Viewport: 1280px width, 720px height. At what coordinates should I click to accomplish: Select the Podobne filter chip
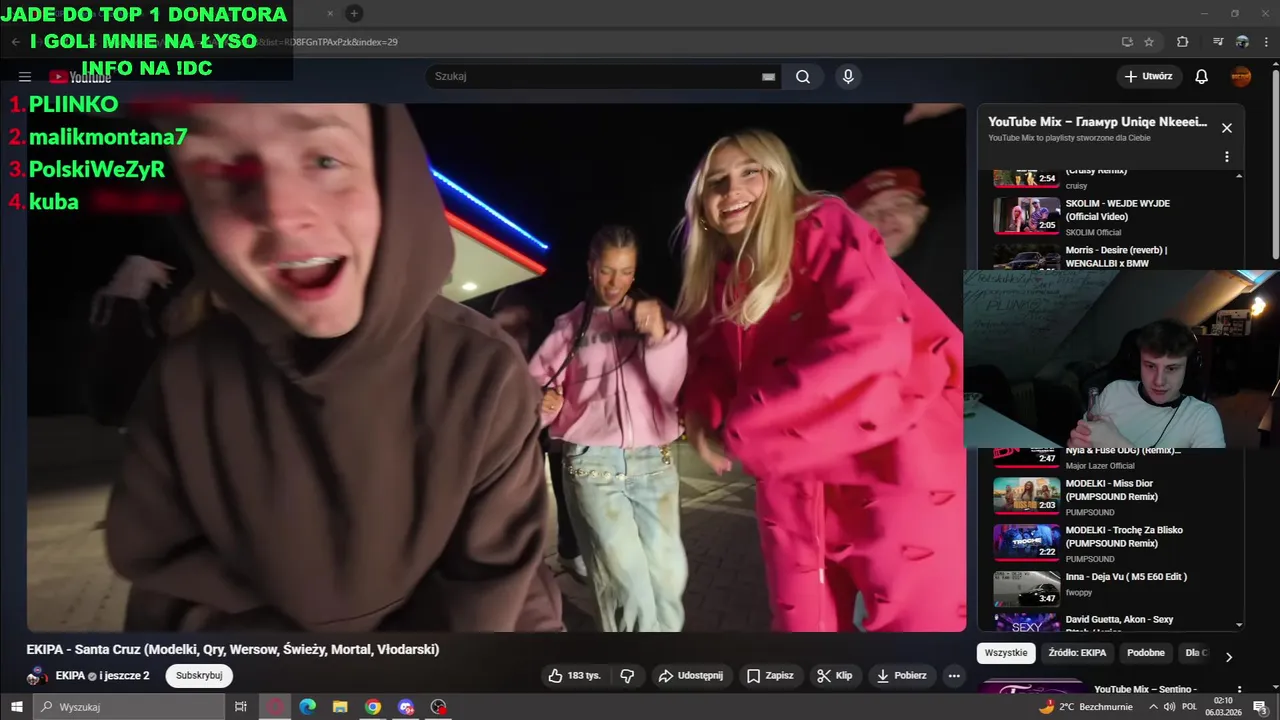[1146, 653]
